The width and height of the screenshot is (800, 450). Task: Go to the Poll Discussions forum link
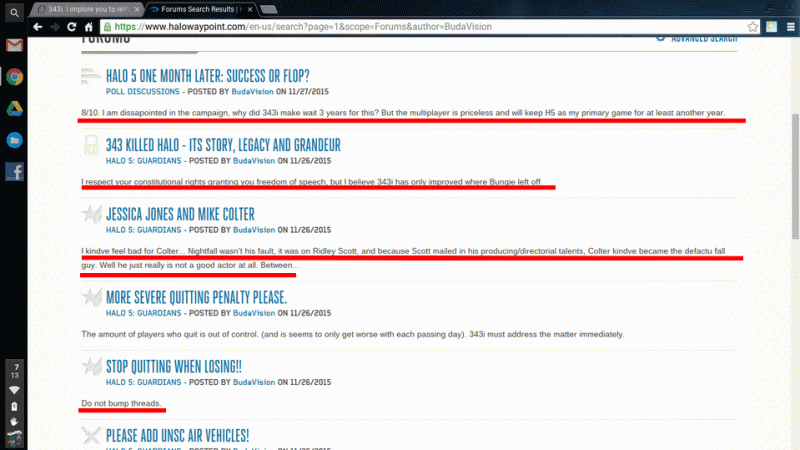145,90
